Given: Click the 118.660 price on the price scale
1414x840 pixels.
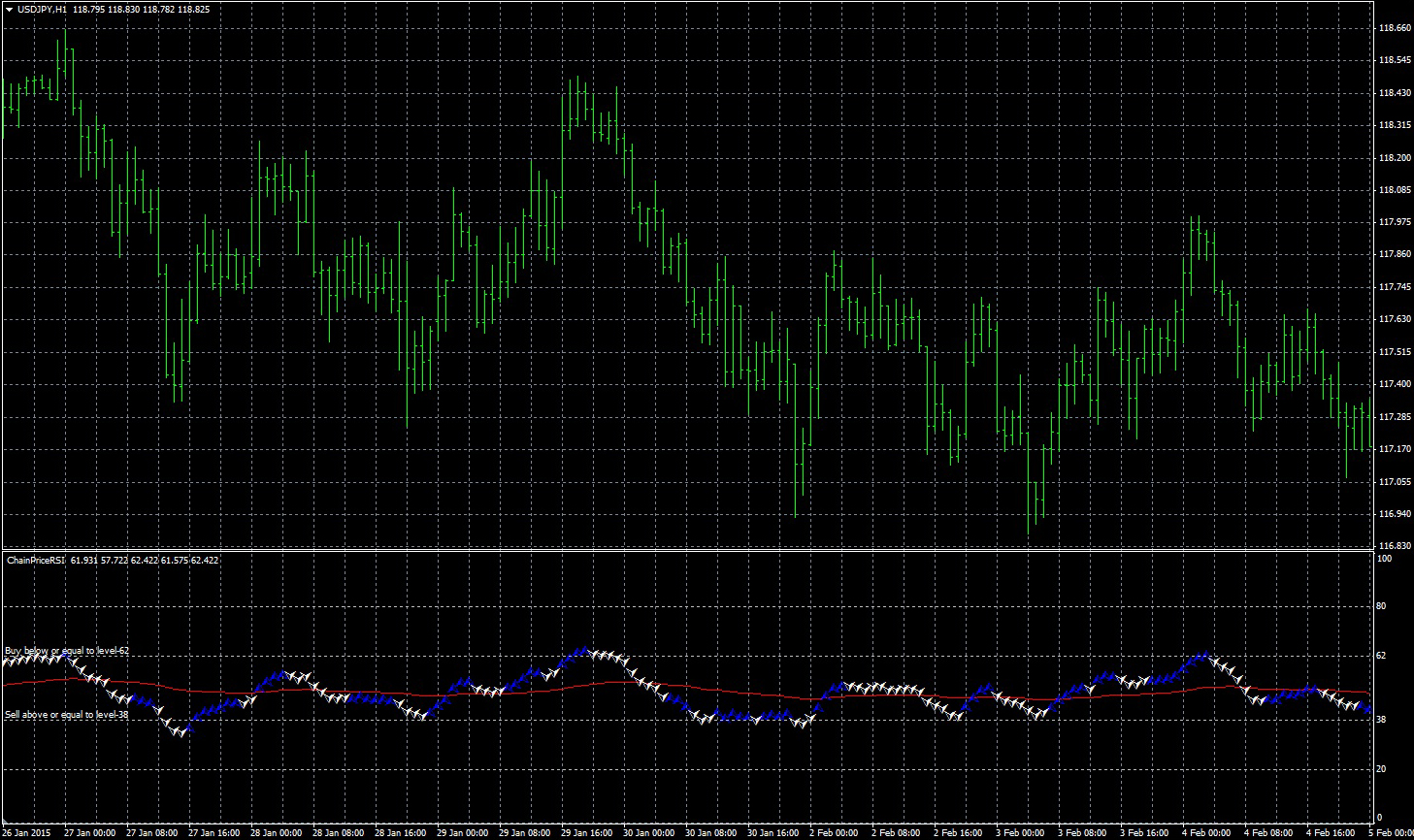Looking at the screenshot, I should (x=1394, y=28).
